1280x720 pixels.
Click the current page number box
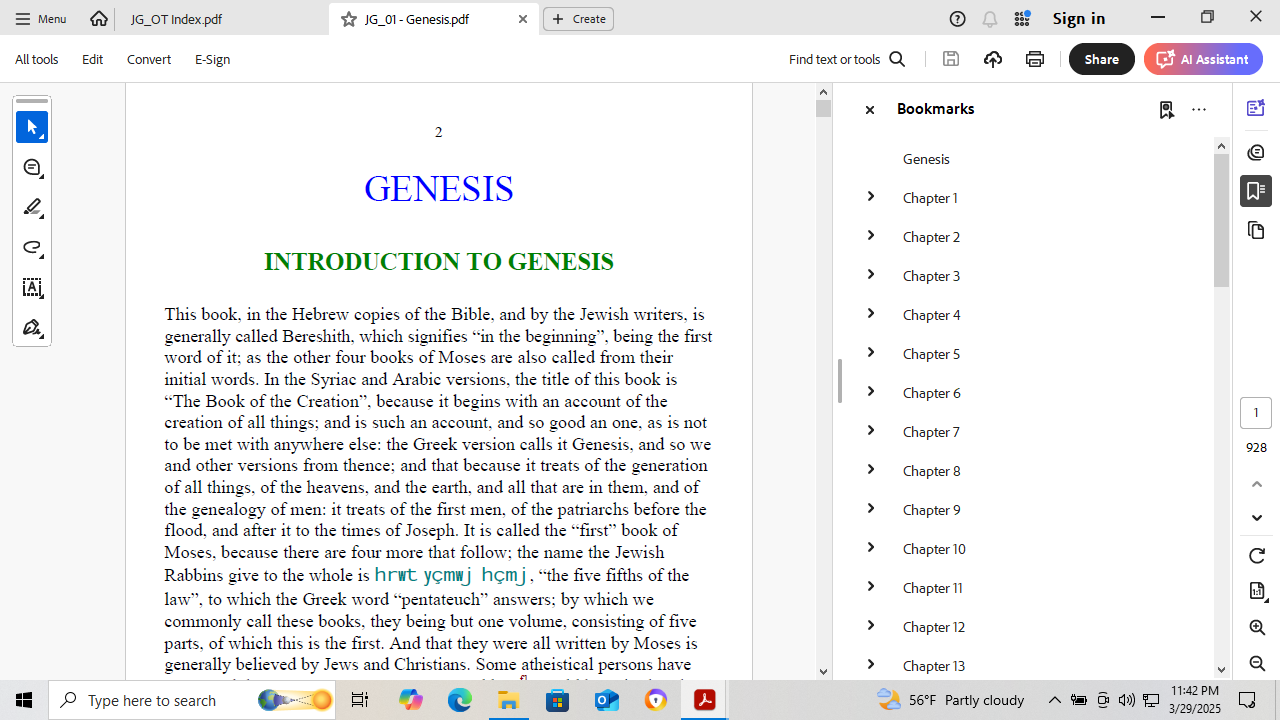(x=1256, y=413)
